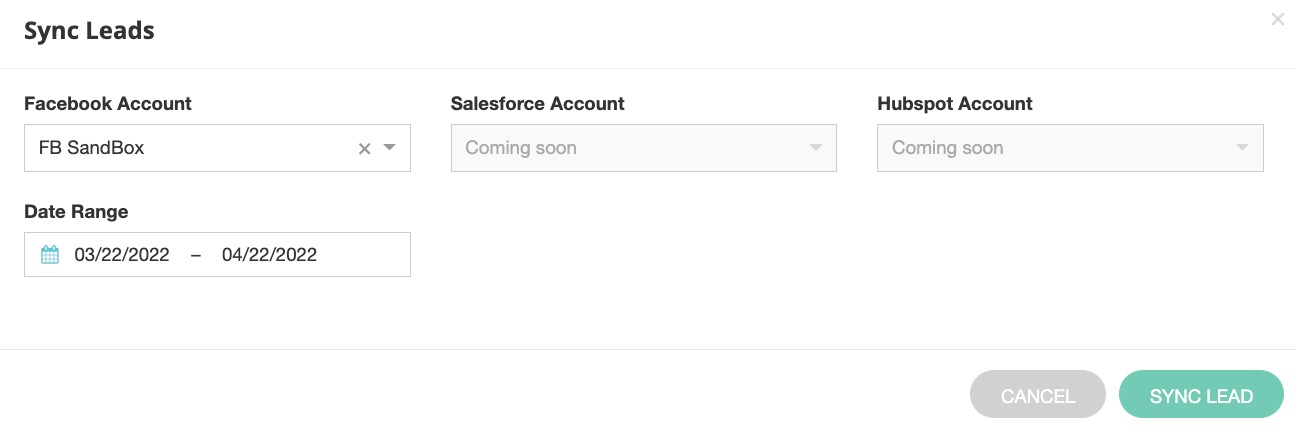
Task: Click the Salesforce Account label
Action: [537, 103]
